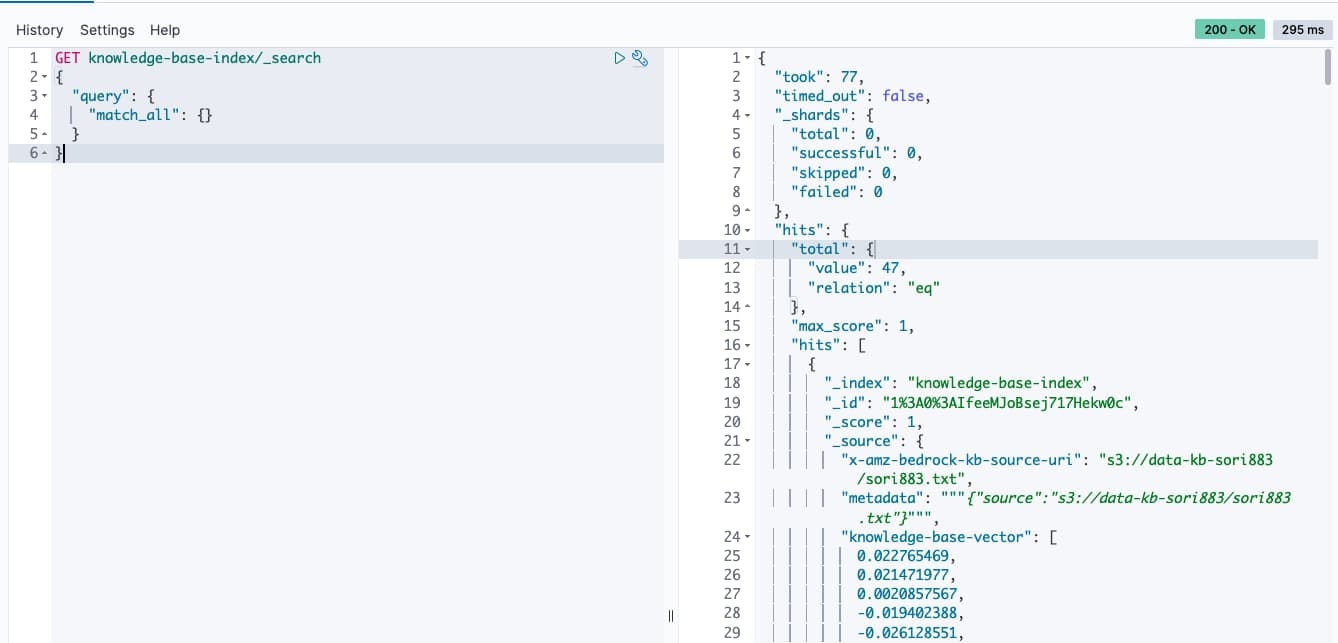The height and width of the screenshot is (643, 1338).
Task: Click the "metadata" line in response
Action: click(1066, 507)
